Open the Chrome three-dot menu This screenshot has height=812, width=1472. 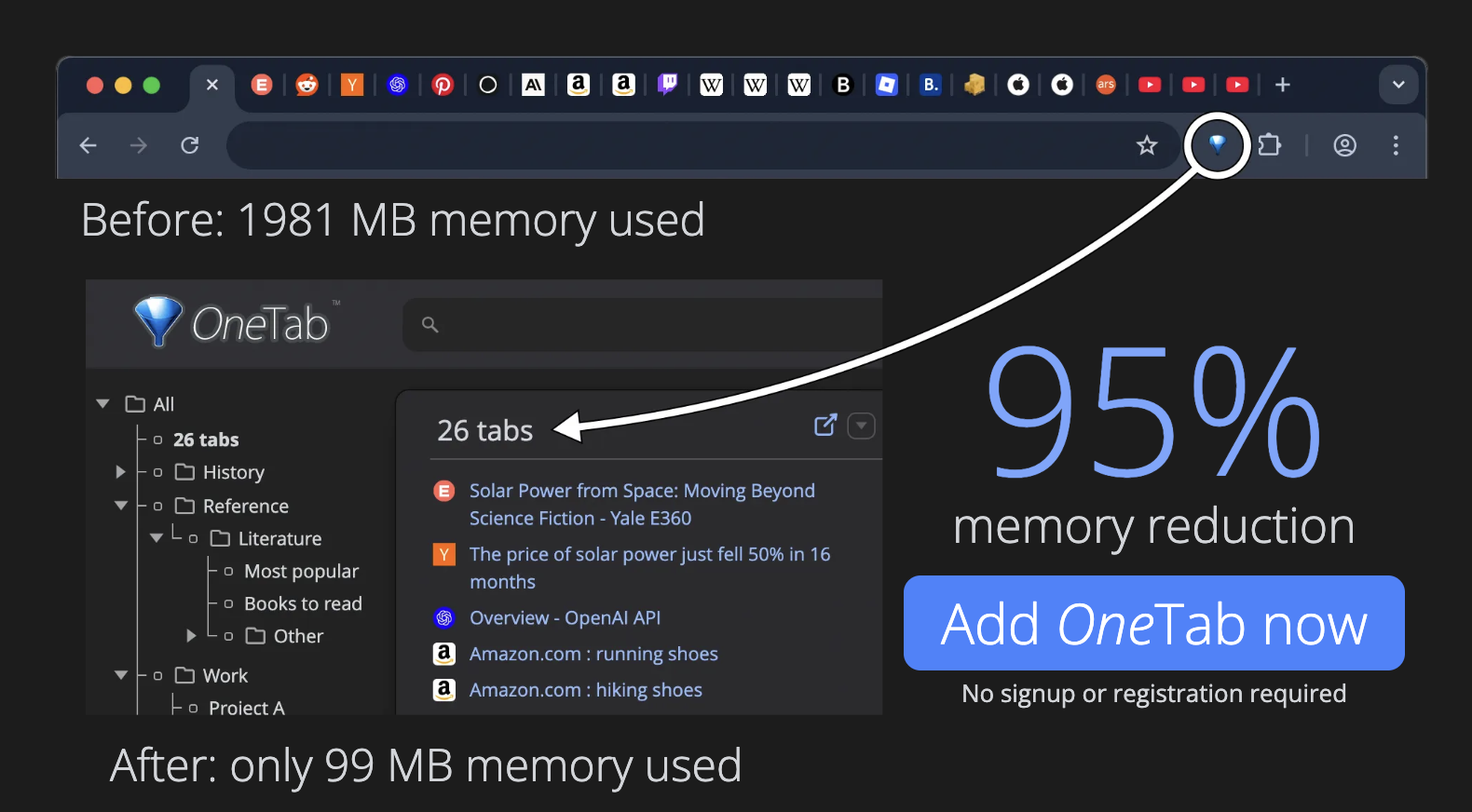click(1396, 145)
